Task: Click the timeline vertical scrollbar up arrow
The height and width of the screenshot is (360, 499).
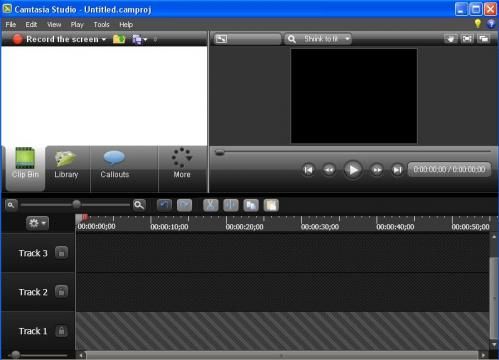Action: [494, 237]
